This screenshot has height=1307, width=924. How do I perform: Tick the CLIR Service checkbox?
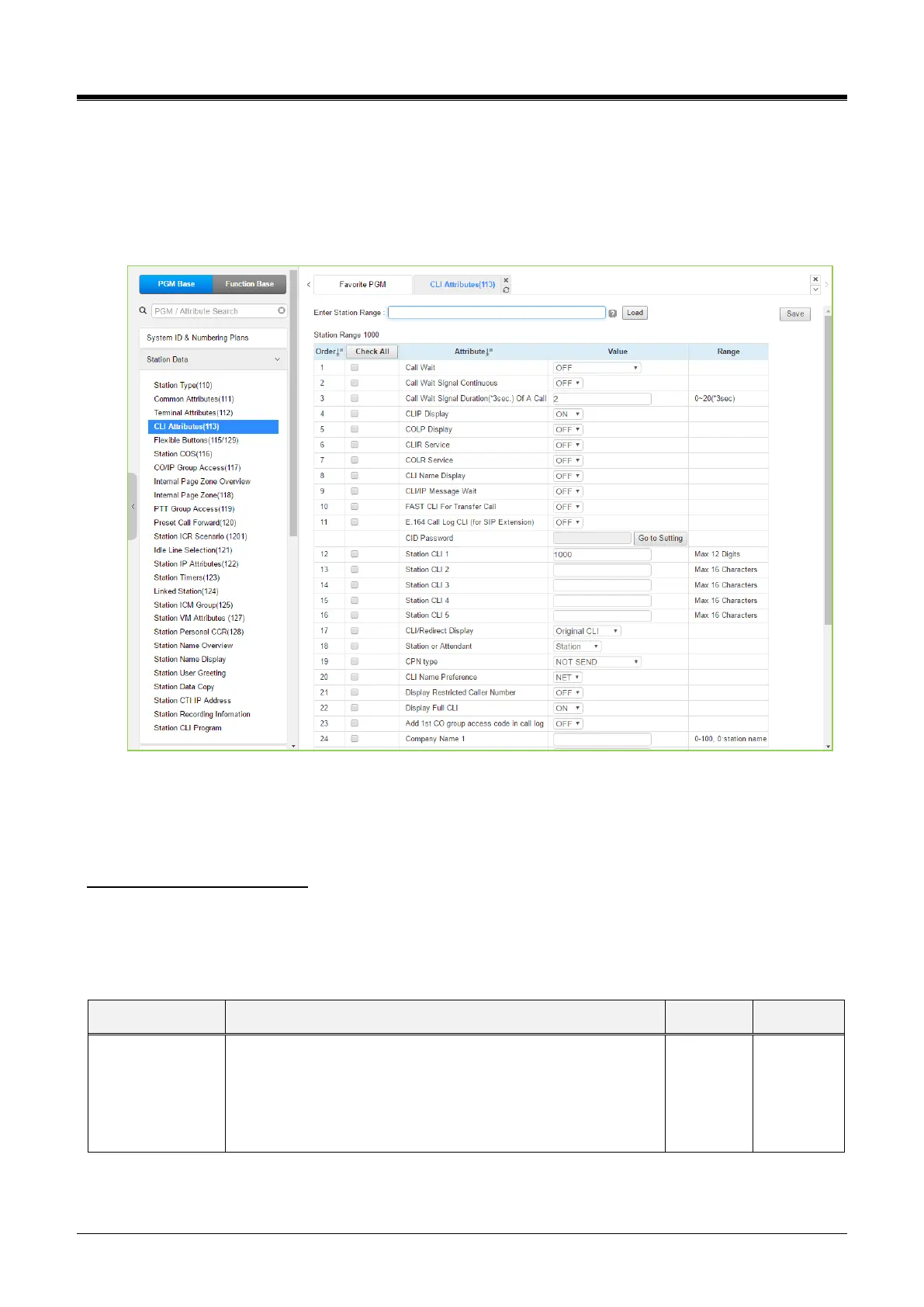(355, 445)
